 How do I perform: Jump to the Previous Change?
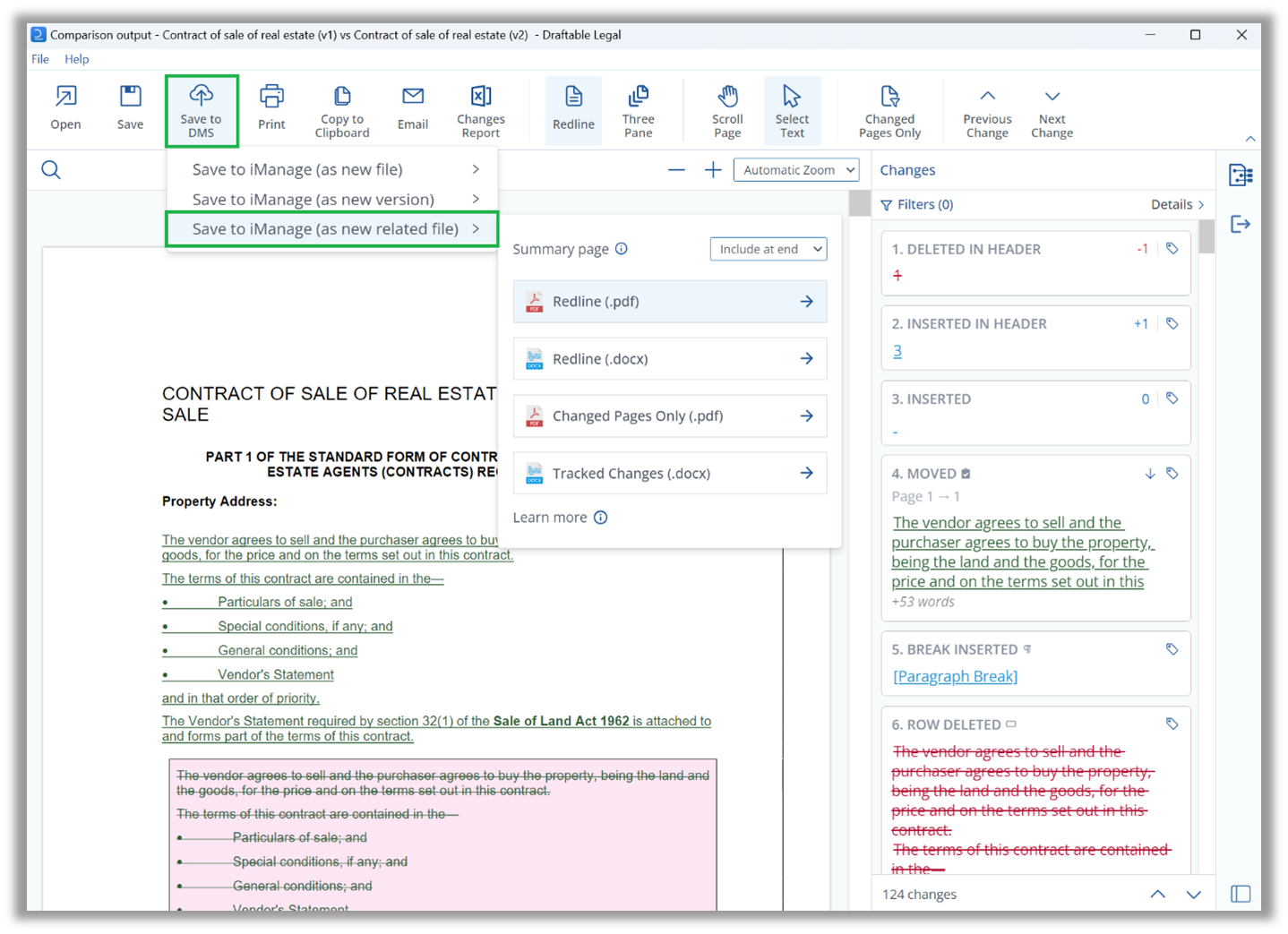tap(987, 111)
